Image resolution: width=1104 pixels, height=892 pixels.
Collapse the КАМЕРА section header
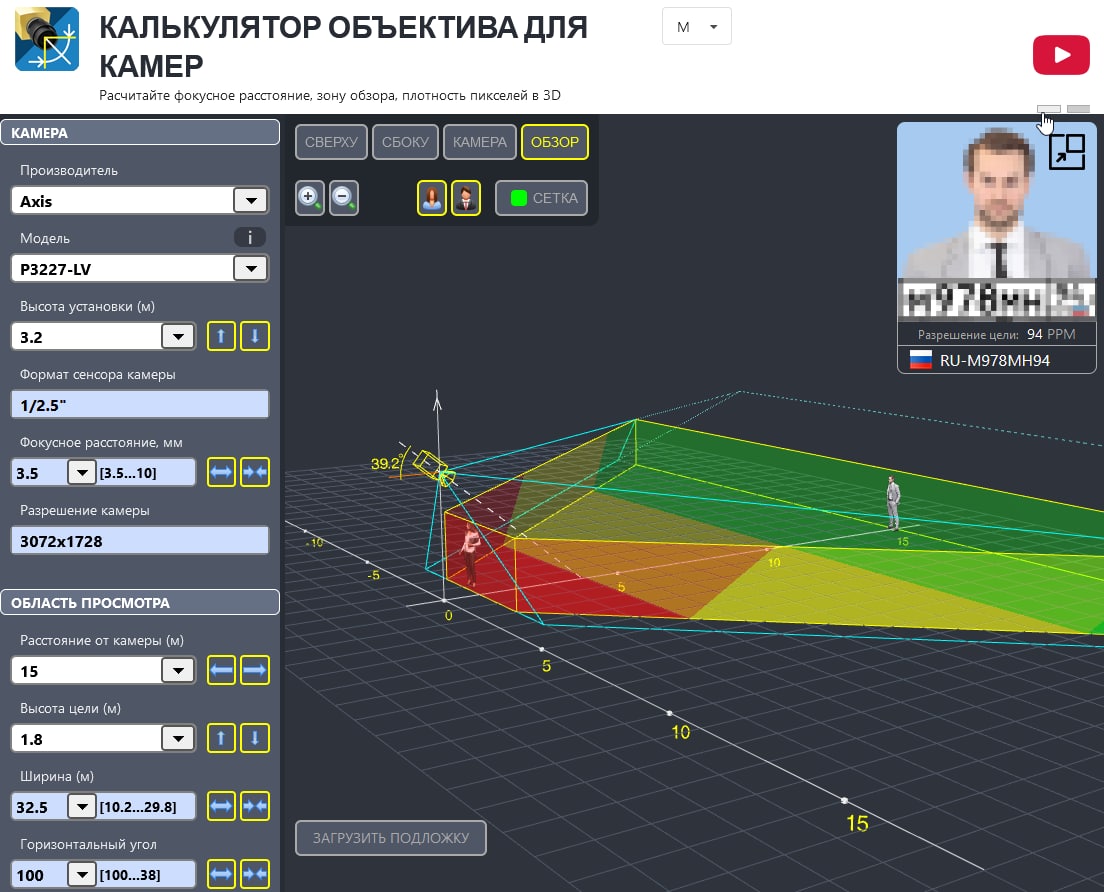[140, 132]
